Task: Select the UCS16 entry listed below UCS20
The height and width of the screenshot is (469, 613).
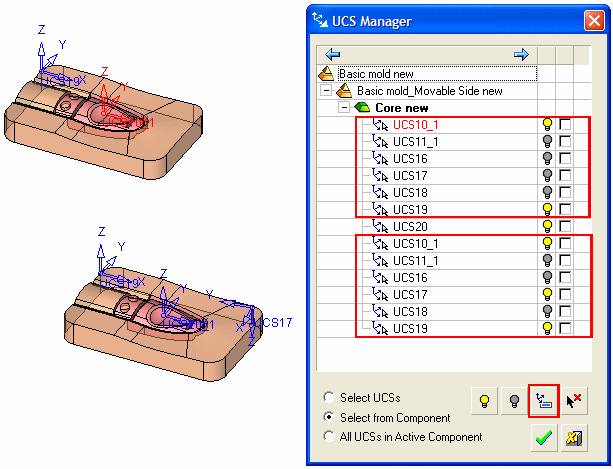Action: click(410, 277)
